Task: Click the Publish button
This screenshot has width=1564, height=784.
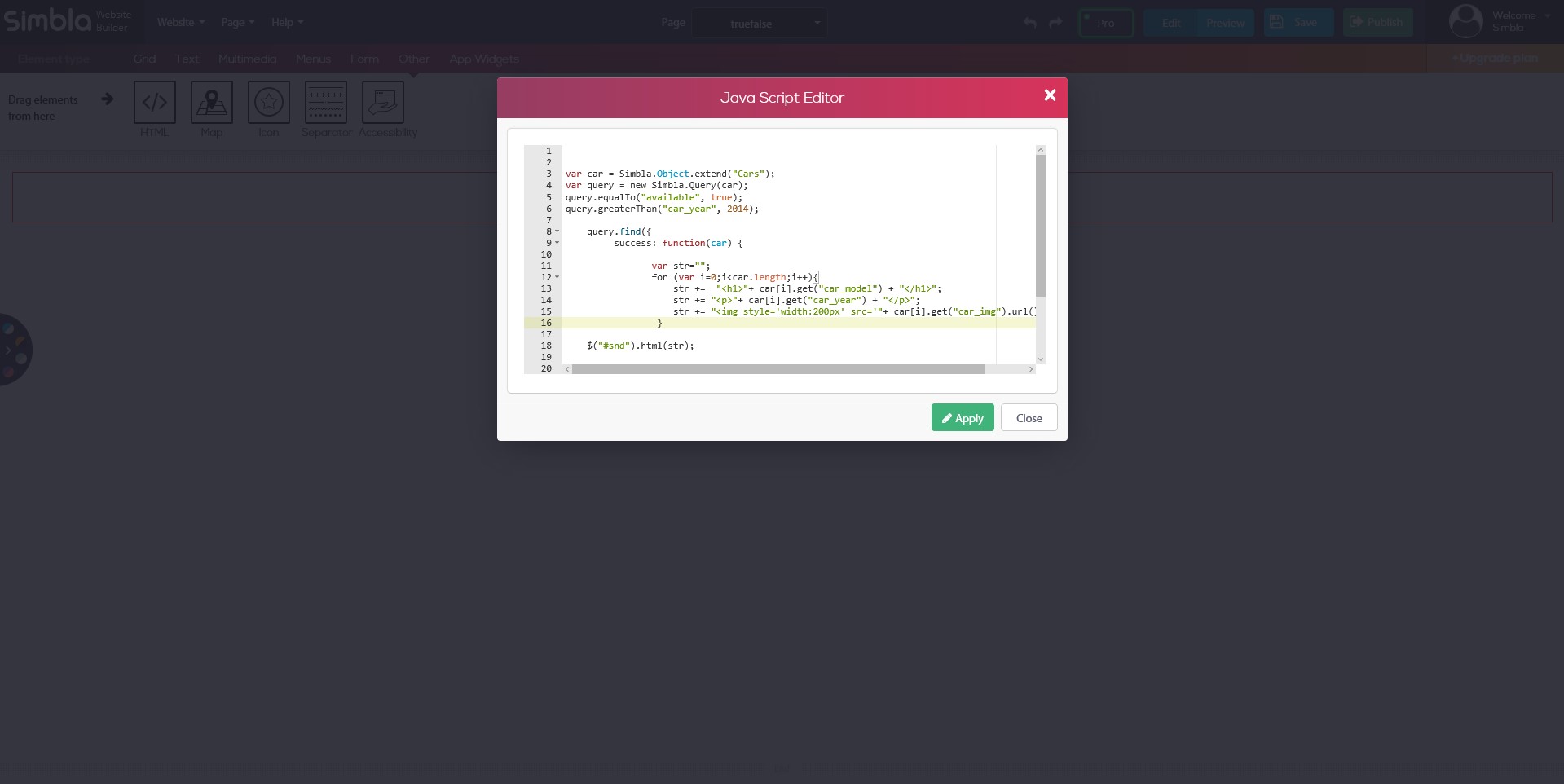Action: point(1377,23)
